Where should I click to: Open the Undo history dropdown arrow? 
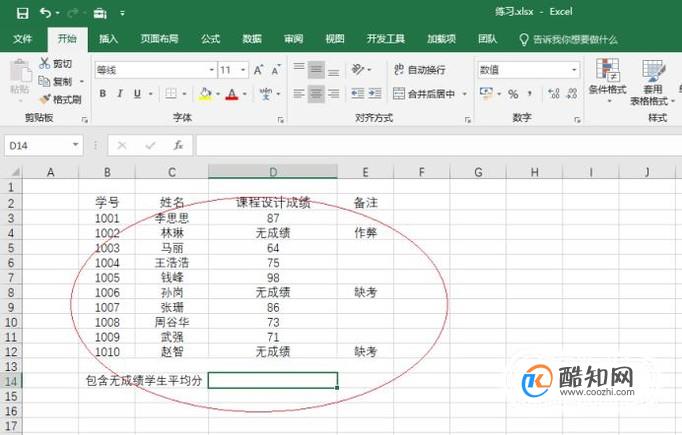coord(58,13)
